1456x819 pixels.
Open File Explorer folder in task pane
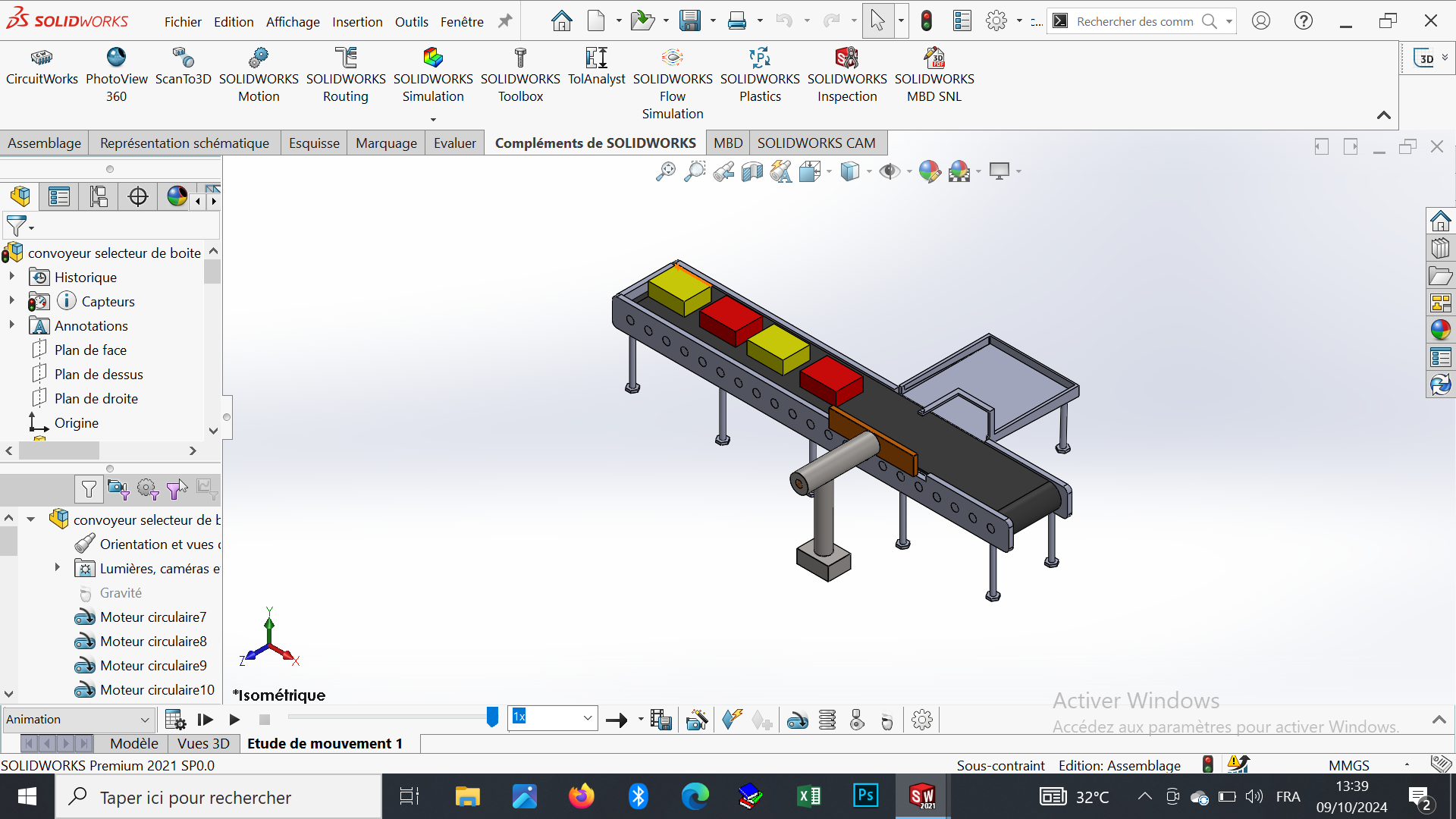tap(1441, 276)
